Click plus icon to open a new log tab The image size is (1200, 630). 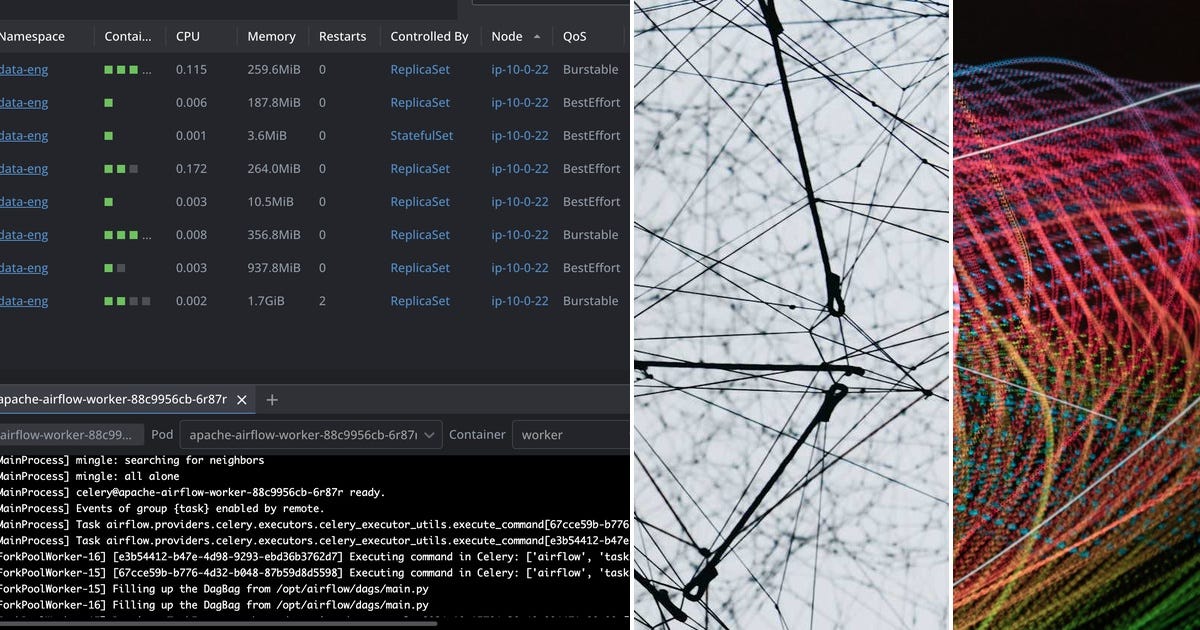tap(272, 399)
